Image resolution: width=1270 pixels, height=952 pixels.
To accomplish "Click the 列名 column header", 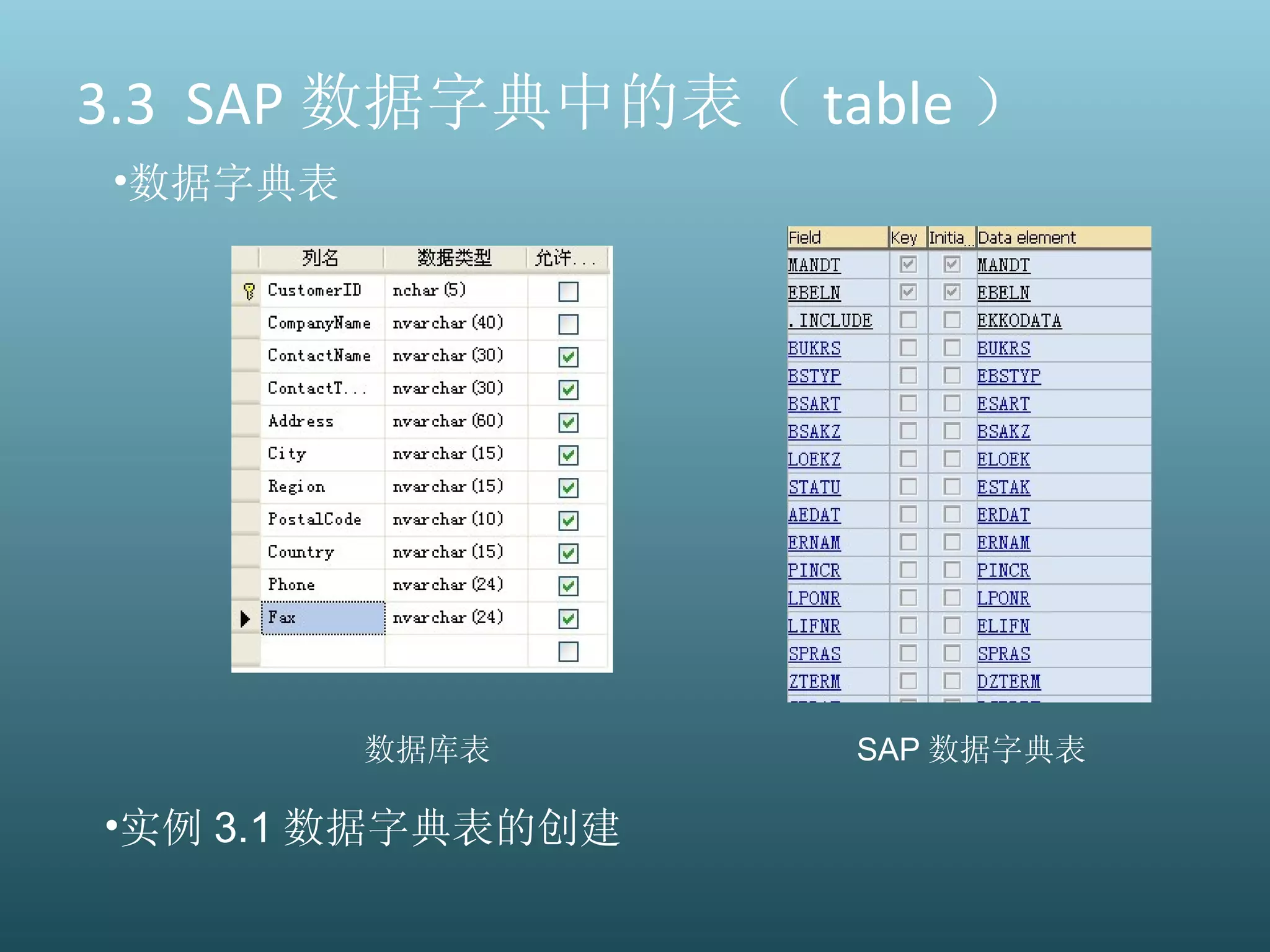I will (x=321, y=258).
